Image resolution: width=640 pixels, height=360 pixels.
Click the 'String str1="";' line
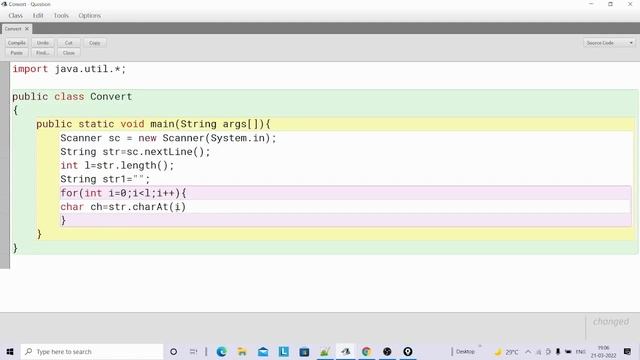pyautogui.click(x=105, y=179)
